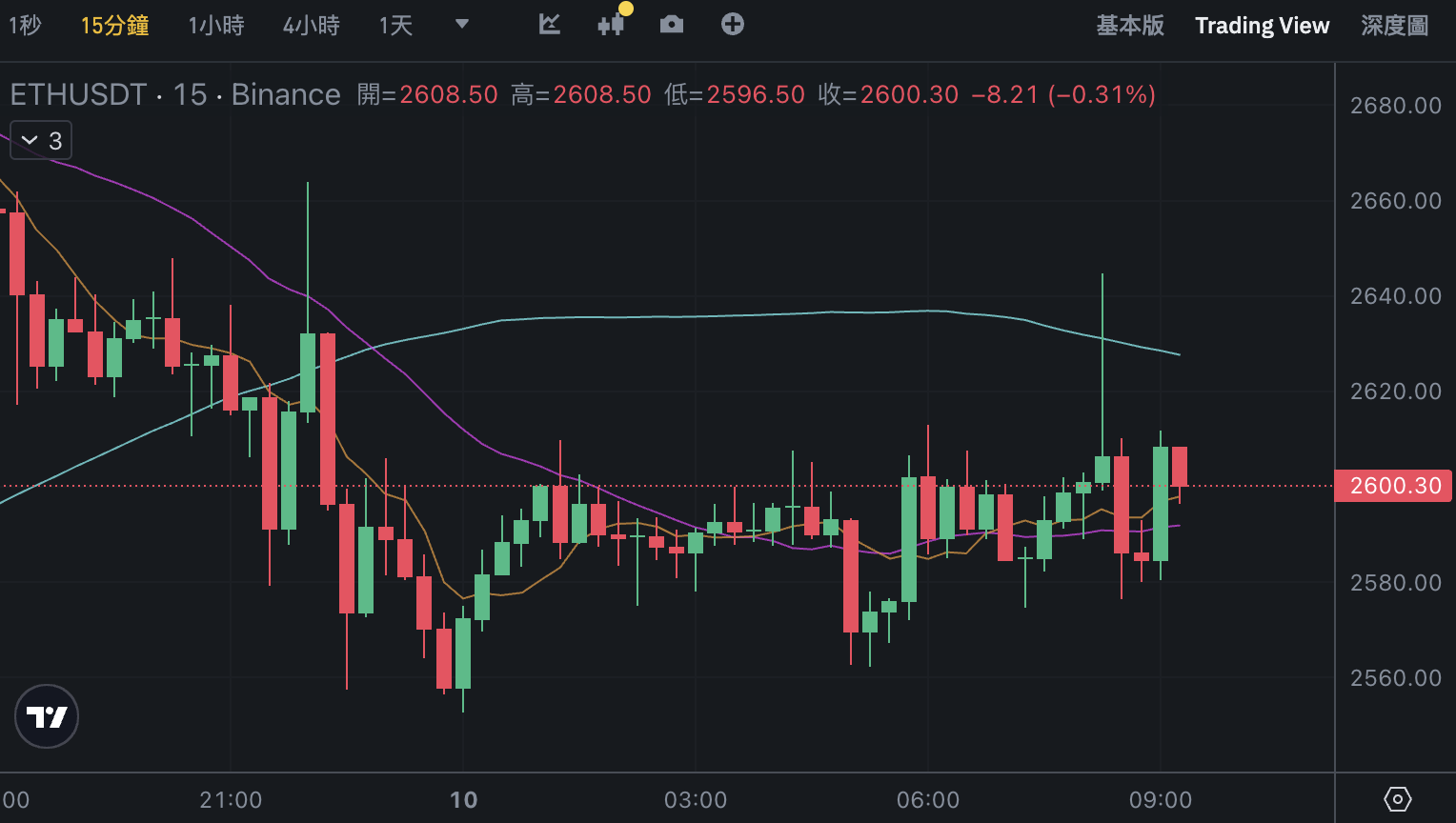Switch to the 15分鐘 interval
This screenshot has height=823, width=1456.
[114, 26]
